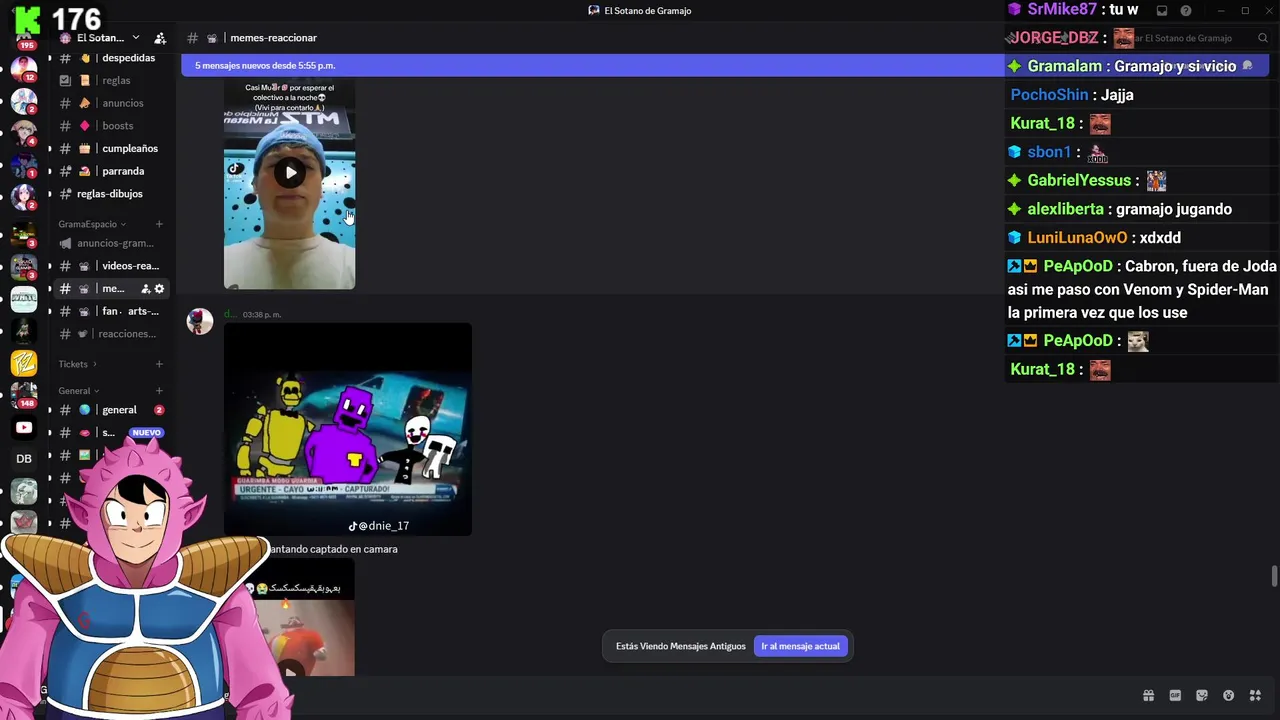Click alexliberta username in chat overlay
This screenshot has height=720, width=1280.
1065,209
